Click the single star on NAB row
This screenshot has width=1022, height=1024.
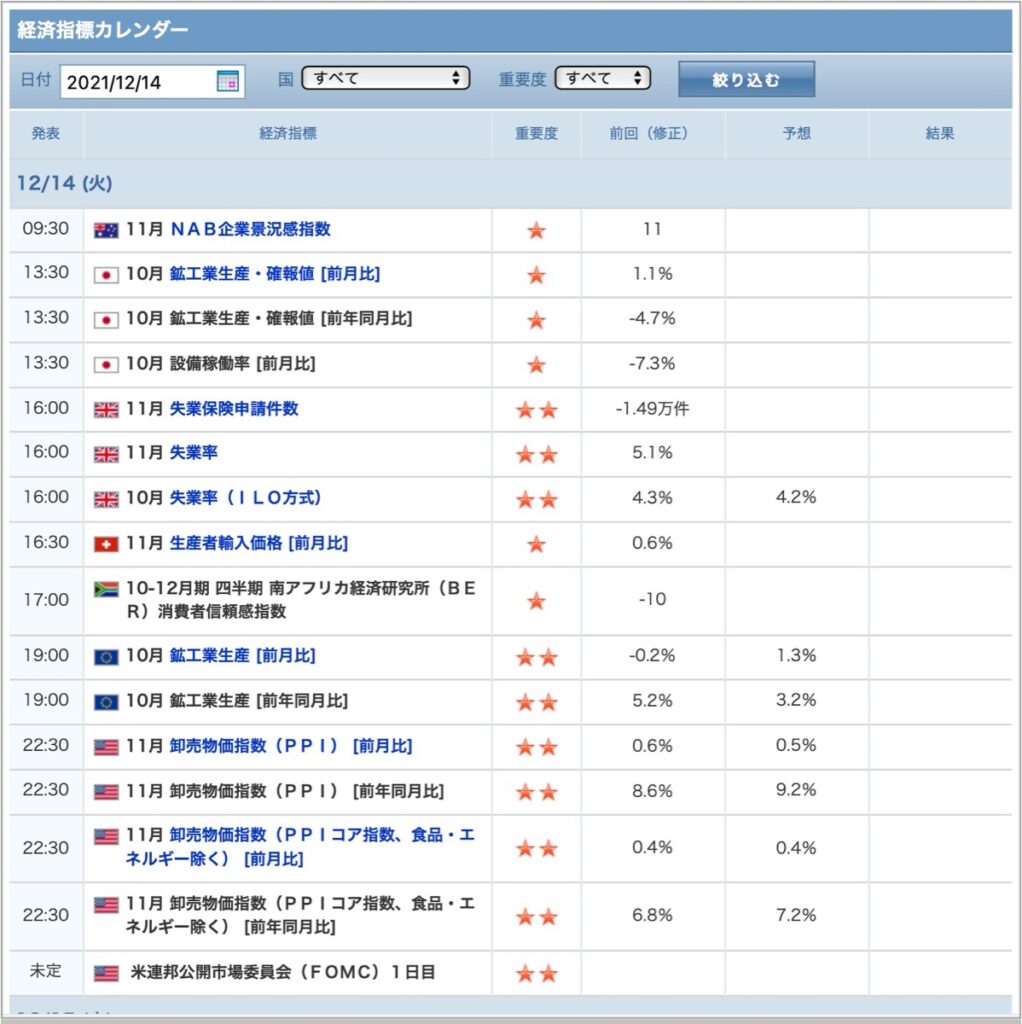click(x=536, y=231)
